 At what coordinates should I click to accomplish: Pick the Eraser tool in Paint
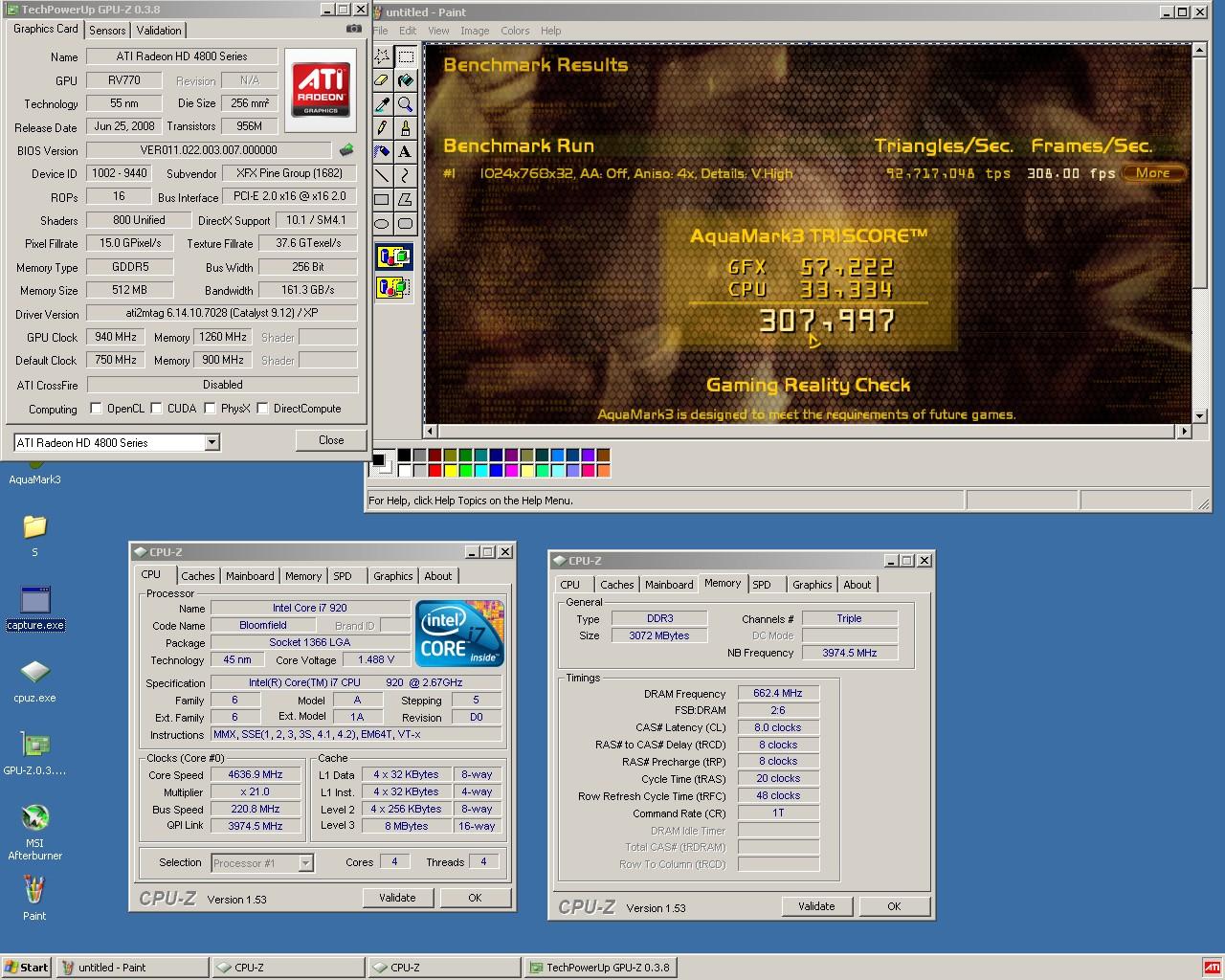click(x=382, y=80)
